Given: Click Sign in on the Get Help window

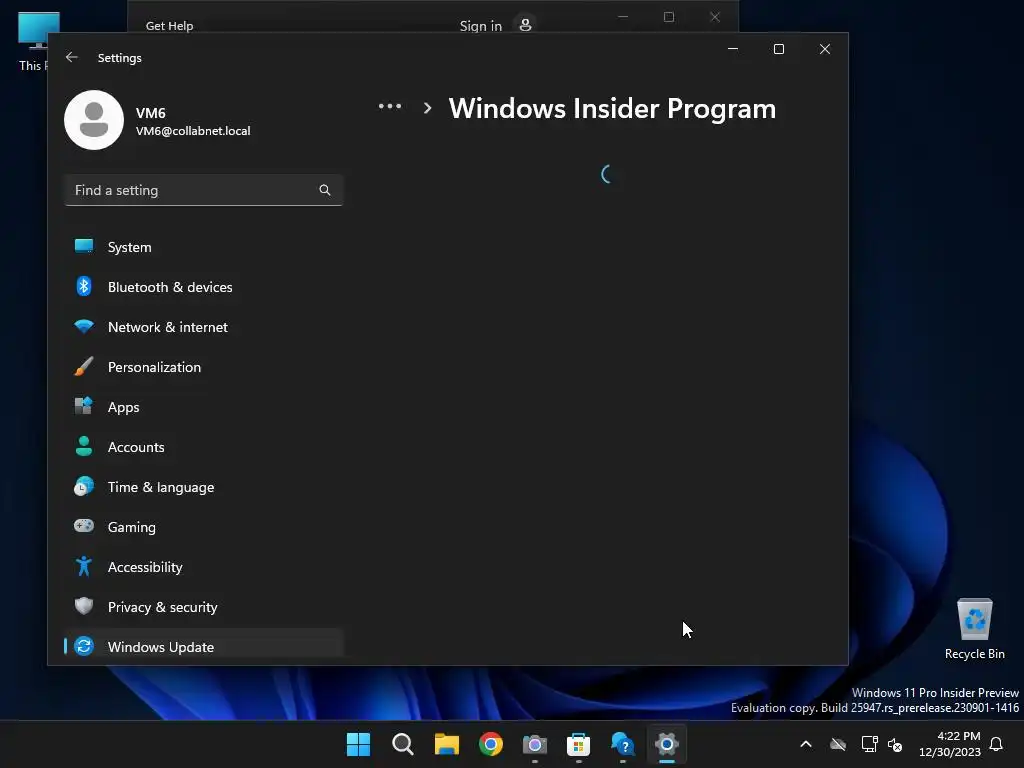Looking at the screenshot, I should pos(481,26).
